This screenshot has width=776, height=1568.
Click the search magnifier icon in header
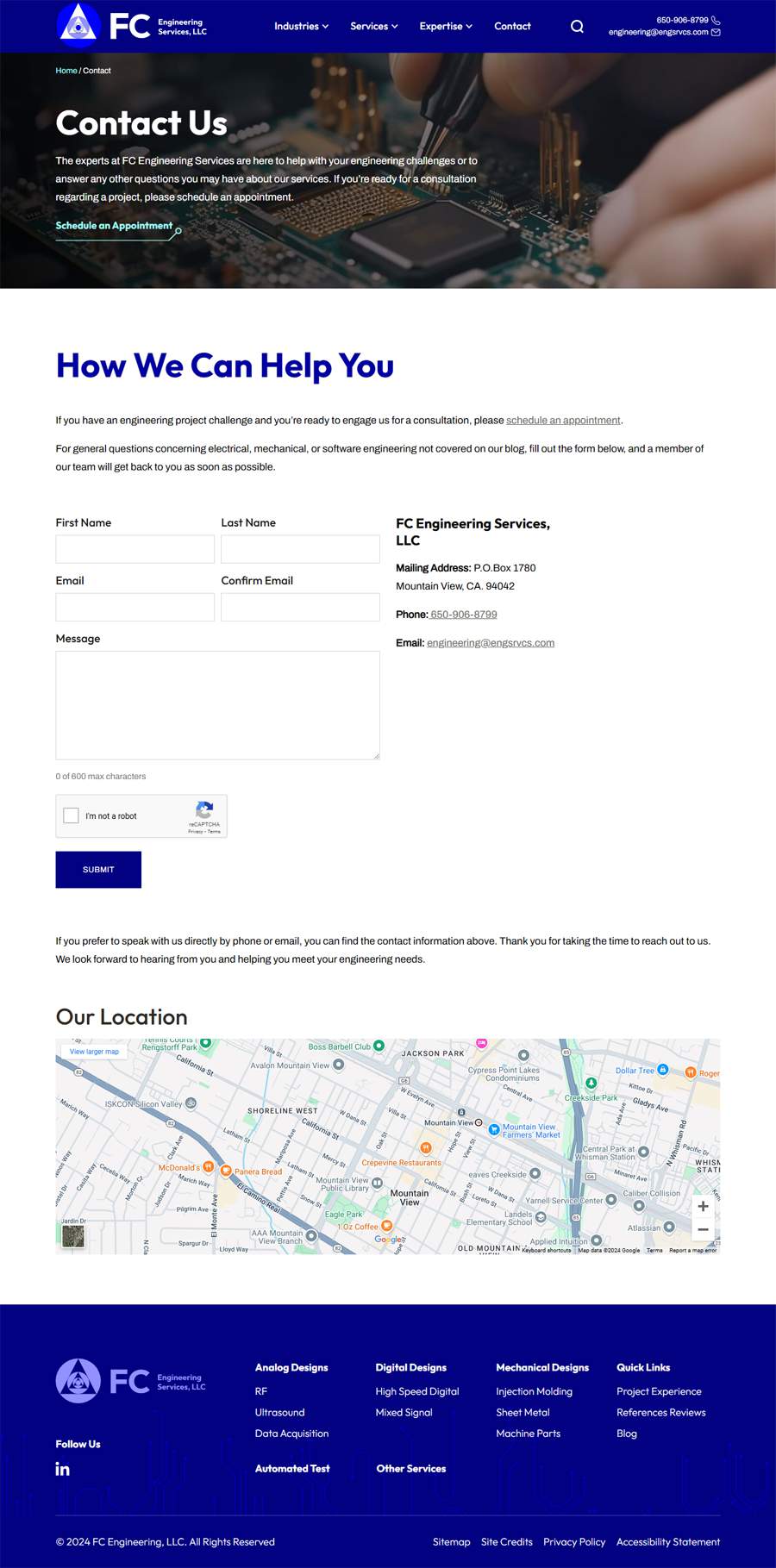577,27
